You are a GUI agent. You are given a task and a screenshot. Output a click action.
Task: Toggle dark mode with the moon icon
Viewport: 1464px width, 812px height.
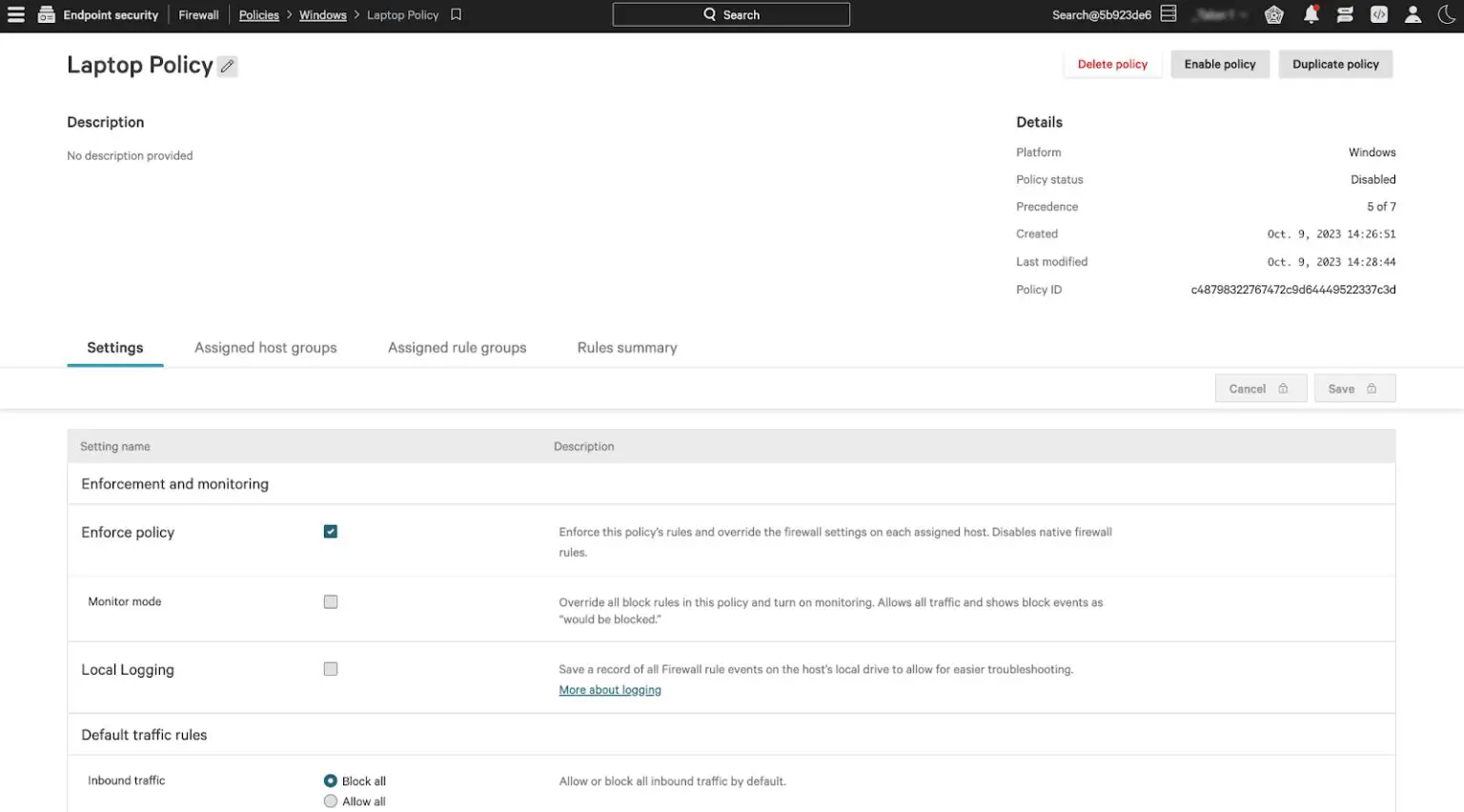pos(1446,13)
